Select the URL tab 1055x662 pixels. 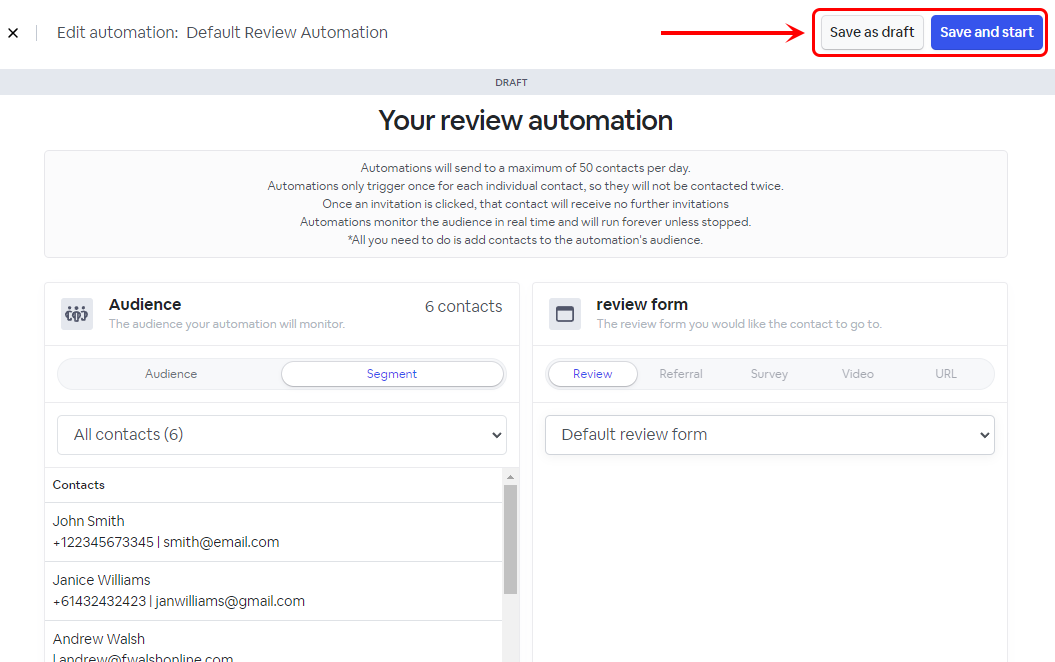(x=946, y=374)
